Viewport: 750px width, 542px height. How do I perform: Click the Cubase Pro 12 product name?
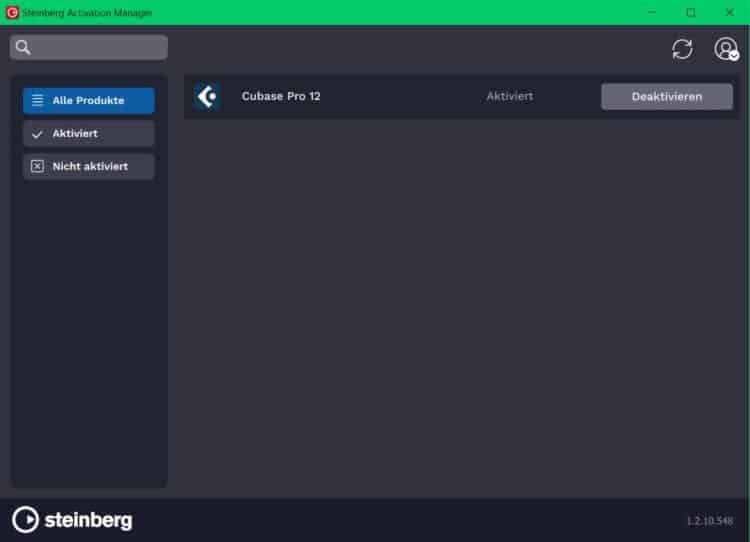[x=281, y=96]
